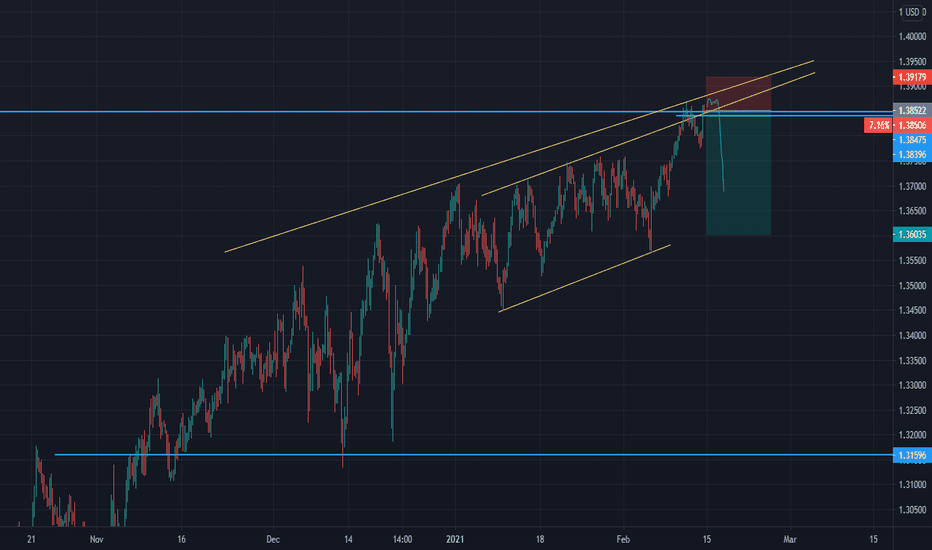Click the 1.37000 price scale value

[x=912, y=186]
